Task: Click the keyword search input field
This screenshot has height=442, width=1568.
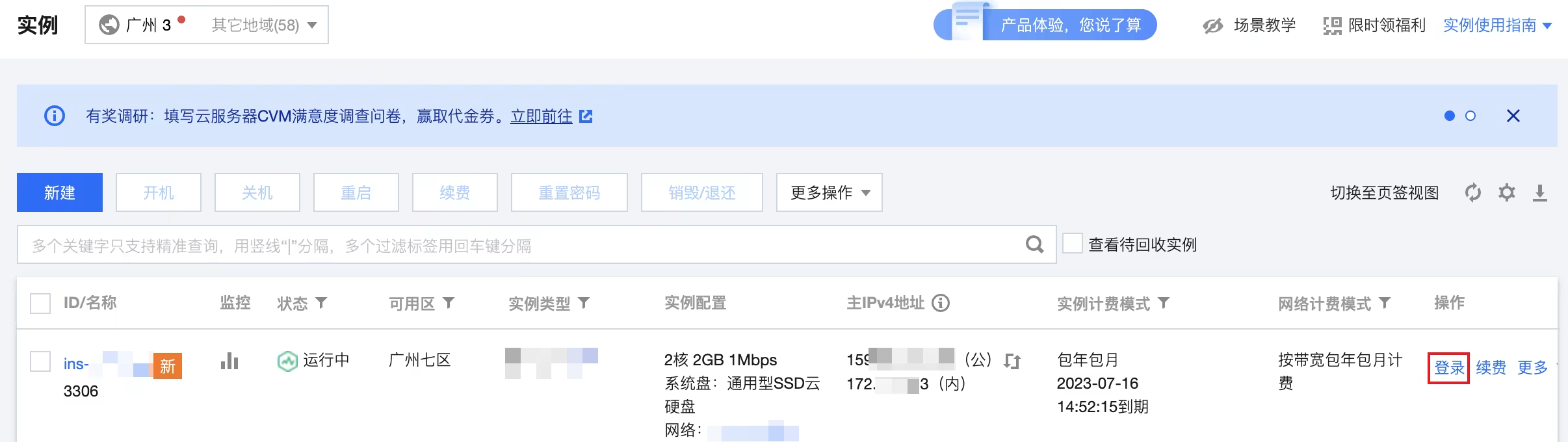Action: point(520,245)
